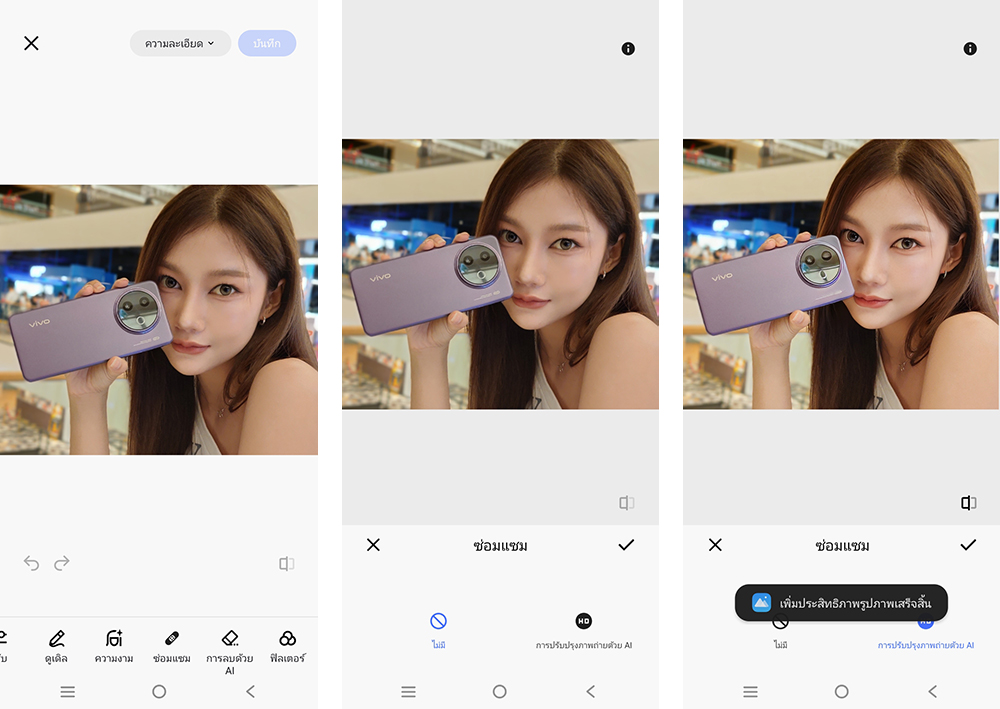Viewport: 1000px width, 709px height.
Task: Choose HD AI photo enhancement in middle screen
Action: 584,630
